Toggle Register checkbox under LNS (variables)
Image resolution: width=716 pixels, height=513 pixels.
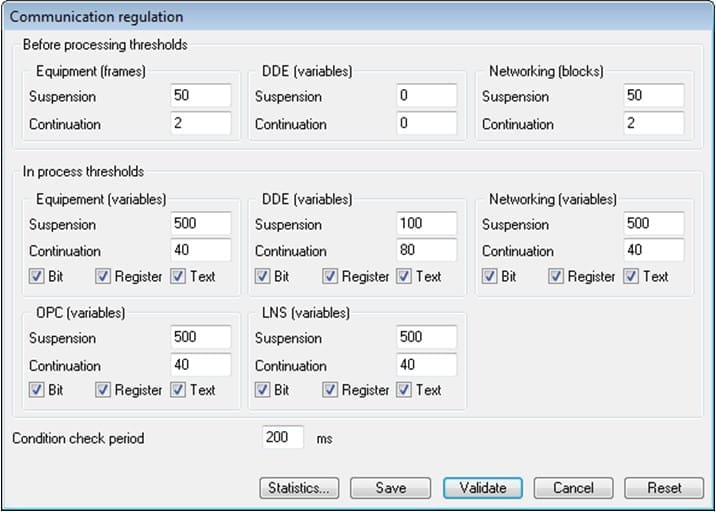pos(329,390)
